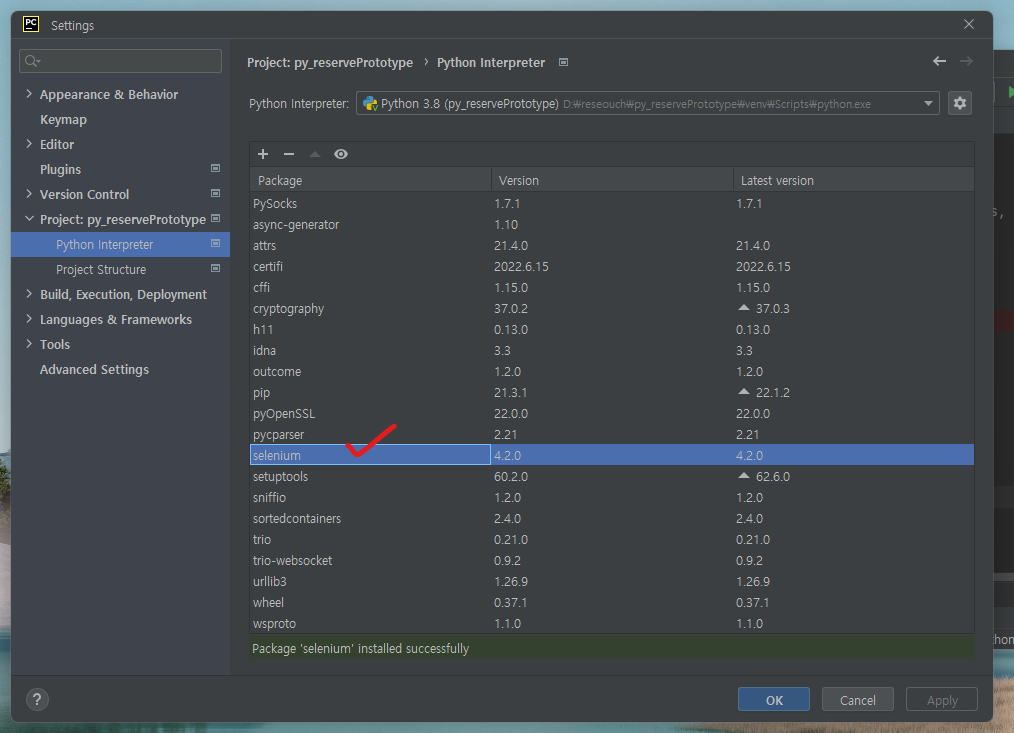This screenshot has height=733, width=1014.
Task: Click the Cancel button
Action: 858,699
